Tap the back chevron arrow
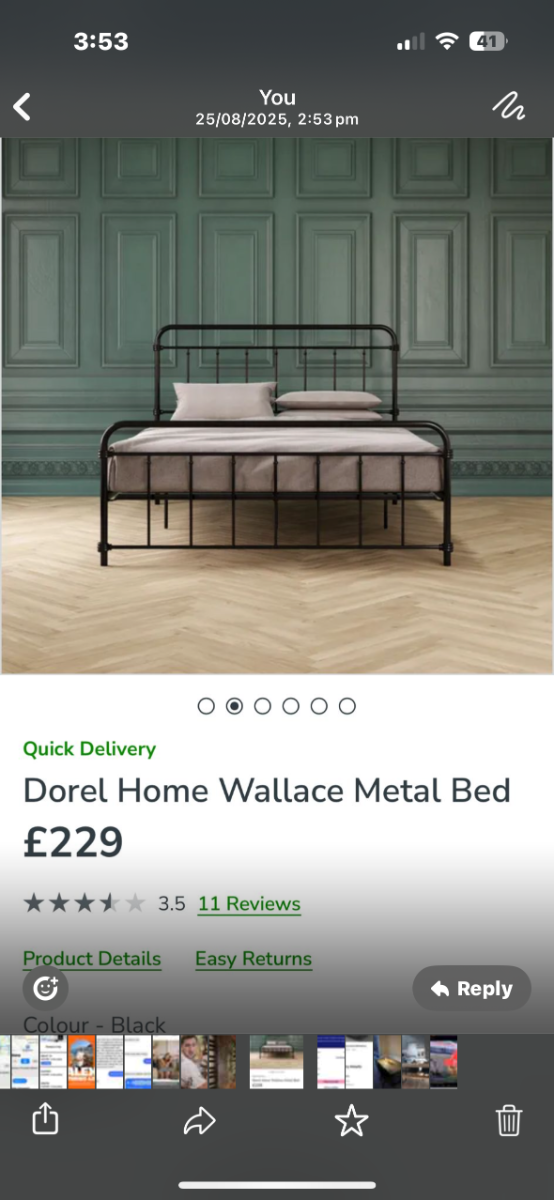 (x=22, y=107)
